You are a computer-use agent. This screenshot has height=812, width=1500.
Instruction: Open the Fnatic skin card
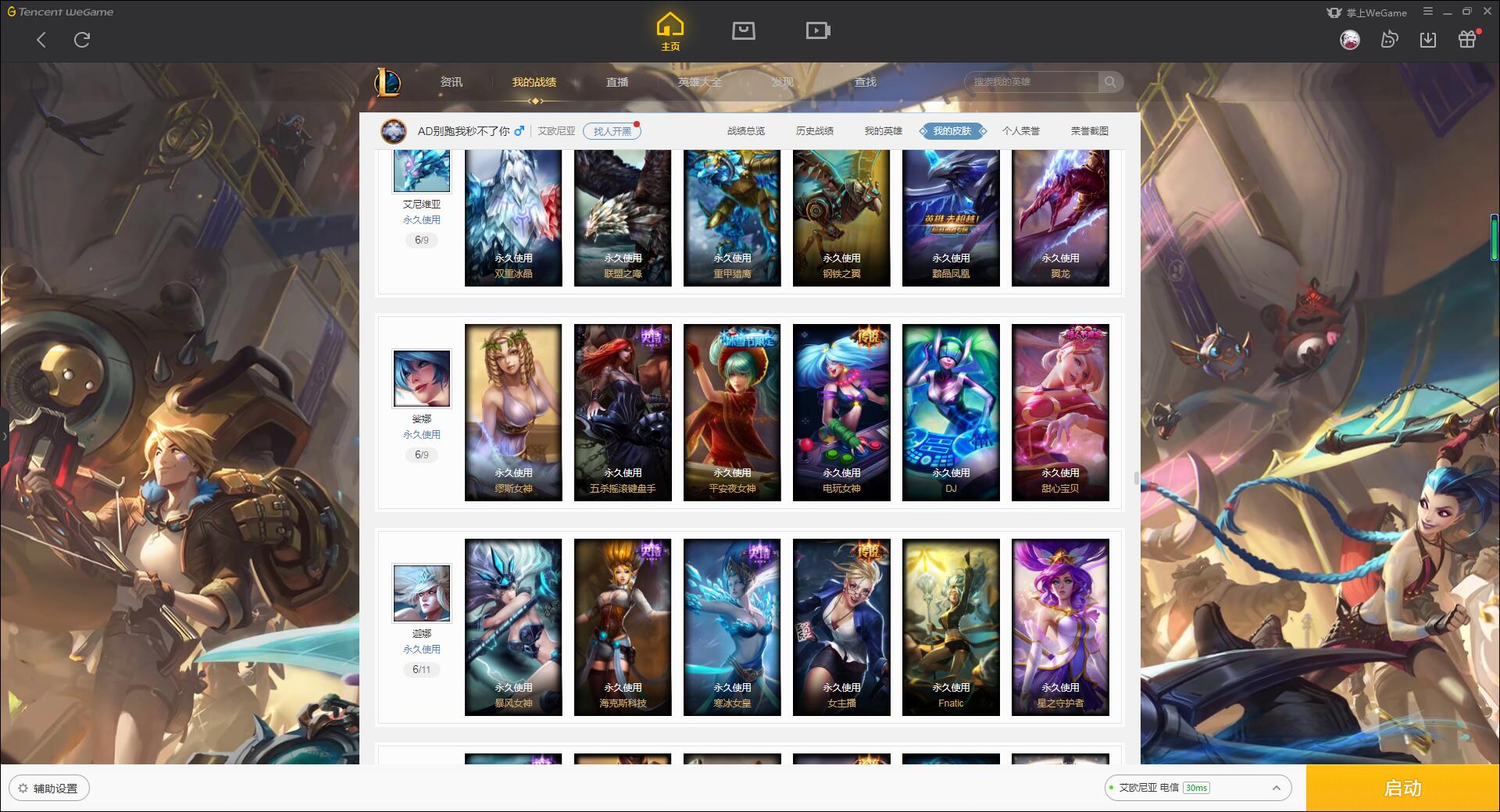951,627
